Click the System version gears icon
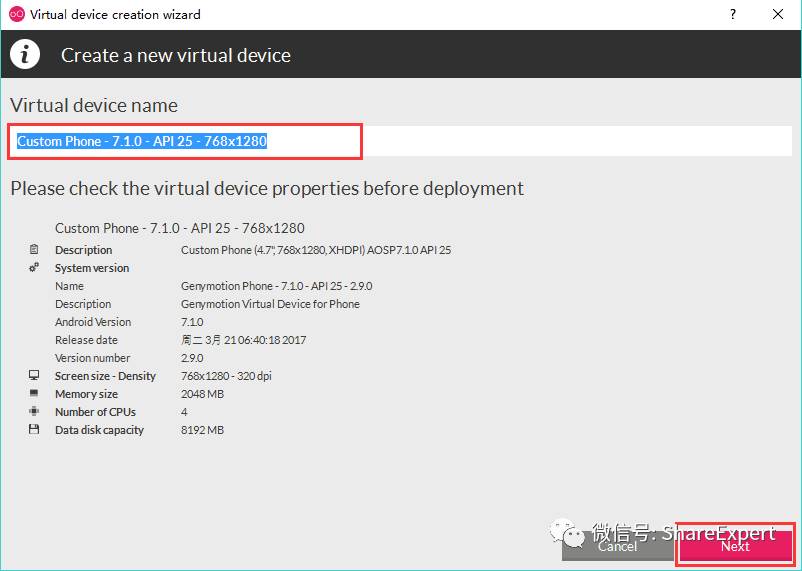This screenshot has width=802, height=571. click(34, 268)
